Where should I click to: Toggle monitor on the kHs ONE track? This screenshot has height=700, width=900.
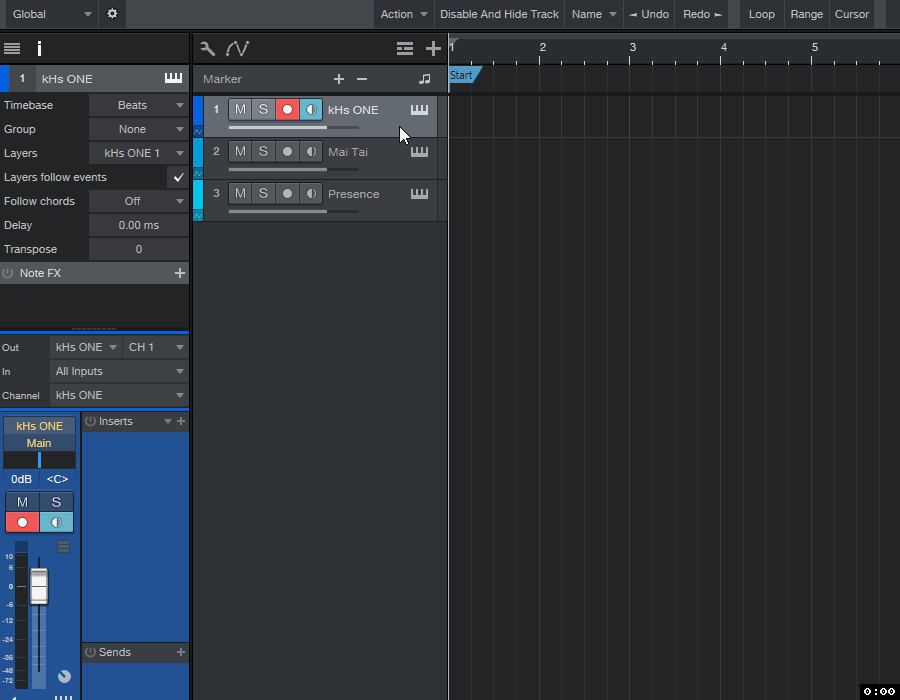pos(311,110)
